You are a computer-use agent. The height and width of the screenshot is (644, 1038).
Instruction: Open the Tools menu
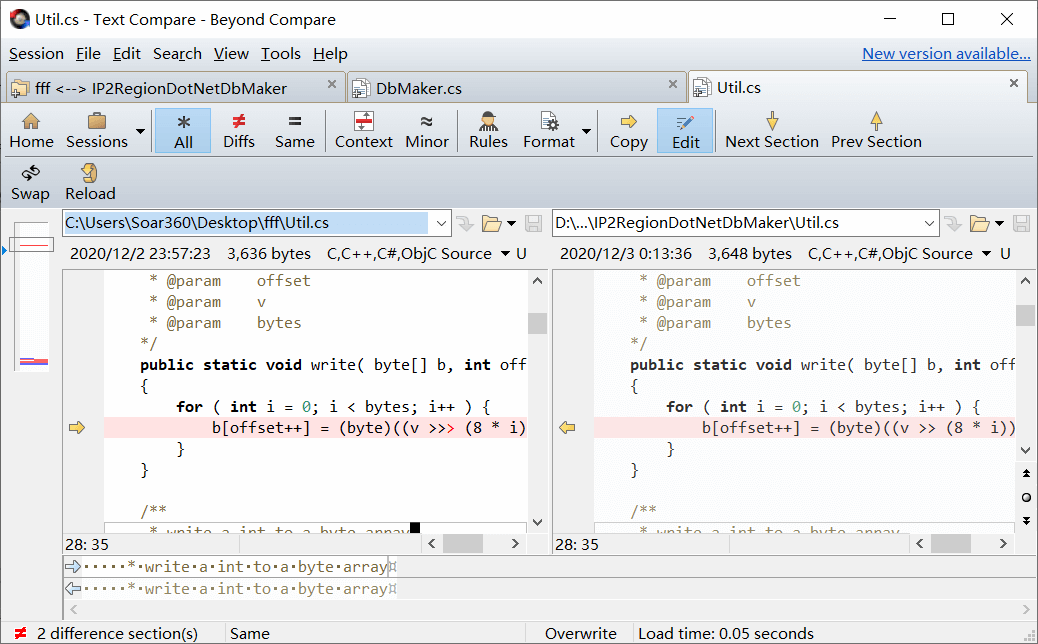281,54
